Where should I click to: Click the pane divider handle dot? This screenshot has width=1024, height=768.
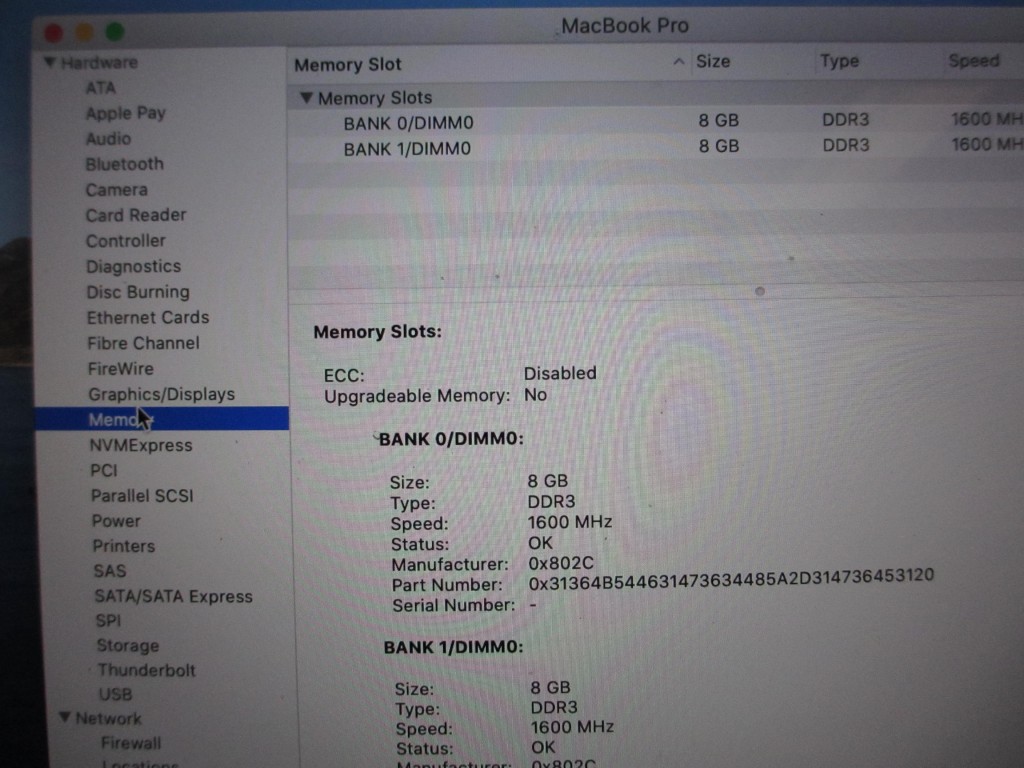pyautogui.click(x=760, y=291)
